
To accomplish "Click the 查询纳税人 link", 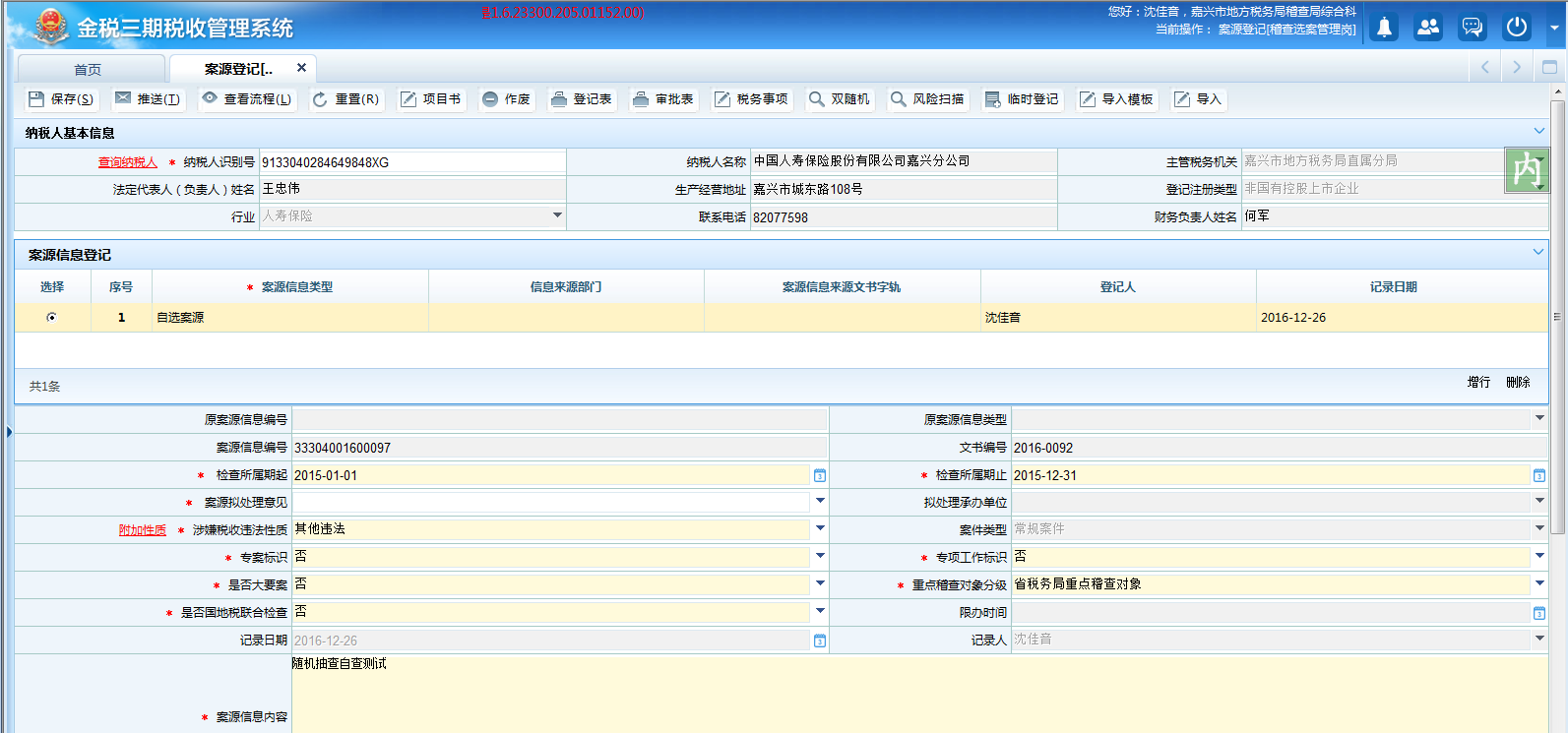I will 127,162.
